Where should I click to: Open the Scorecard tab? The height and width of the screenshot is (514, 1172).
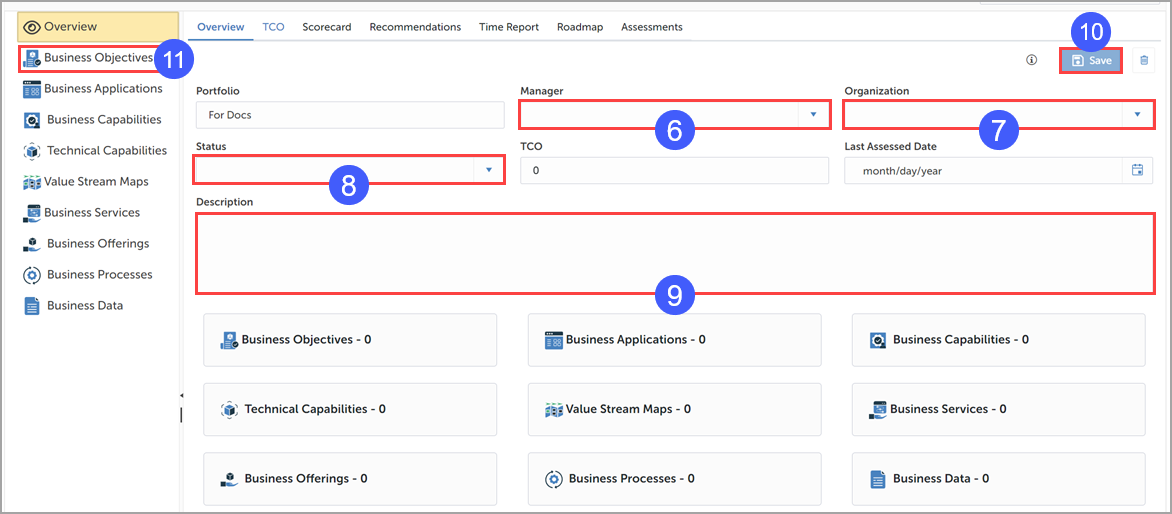pos(327,27)
